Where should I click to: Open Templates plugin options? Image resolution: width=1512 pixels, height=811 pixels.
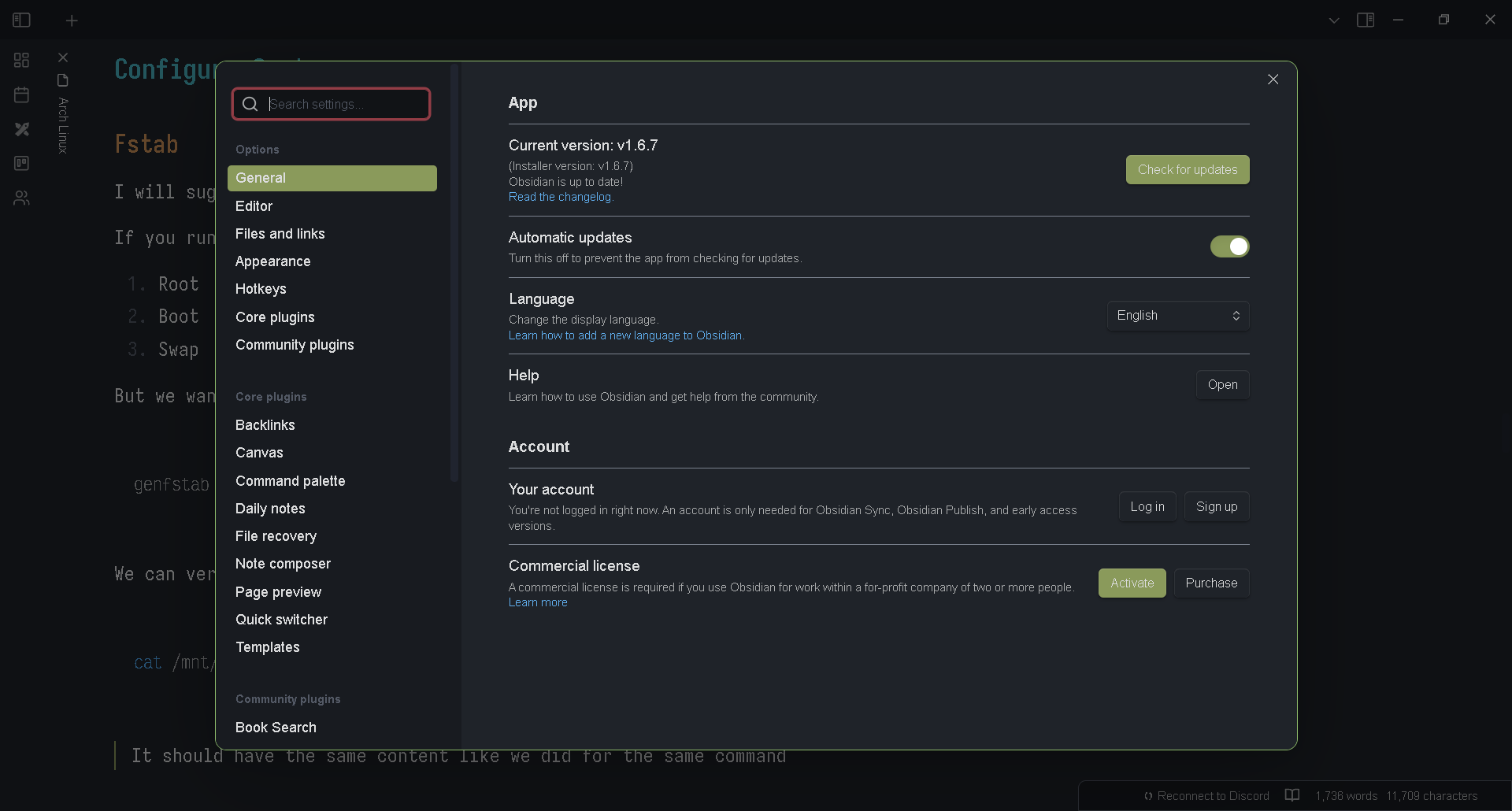coord(332,647)
